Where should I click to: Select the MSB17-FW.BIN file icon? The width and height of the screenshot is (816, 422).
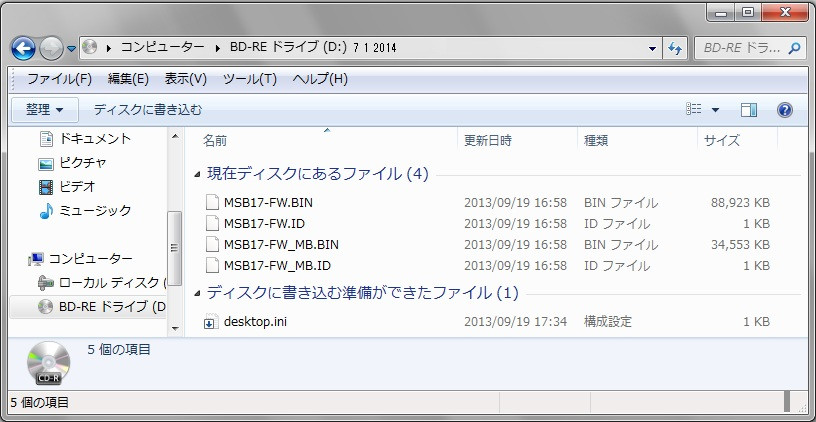[x=211, y=202]
